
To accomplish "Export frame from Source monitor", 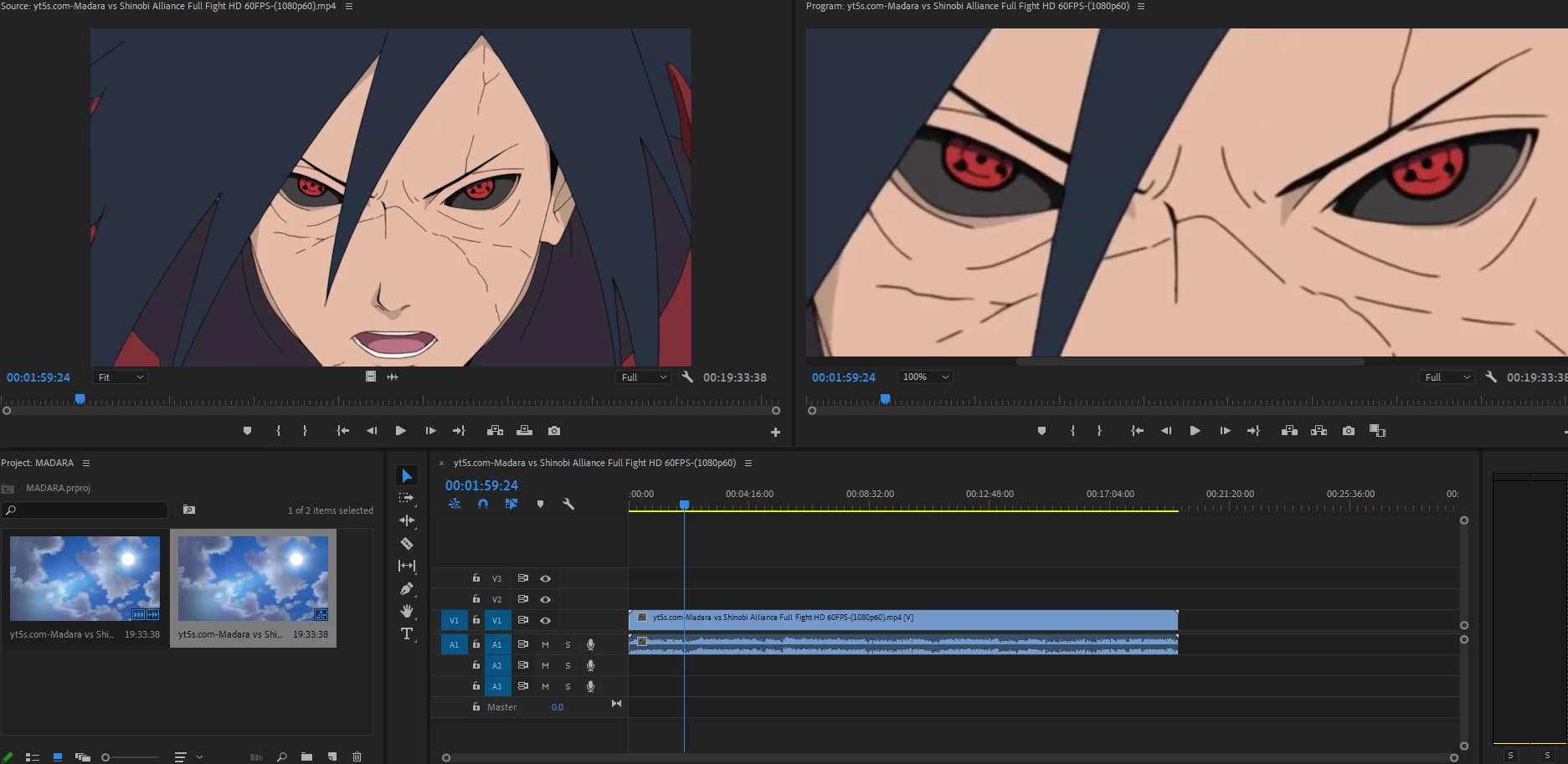I will tap(554, 431).
